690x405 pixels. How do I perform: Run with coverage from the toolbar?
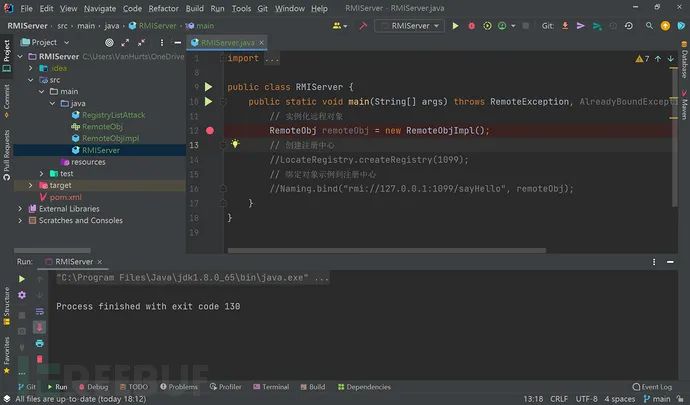487,26
